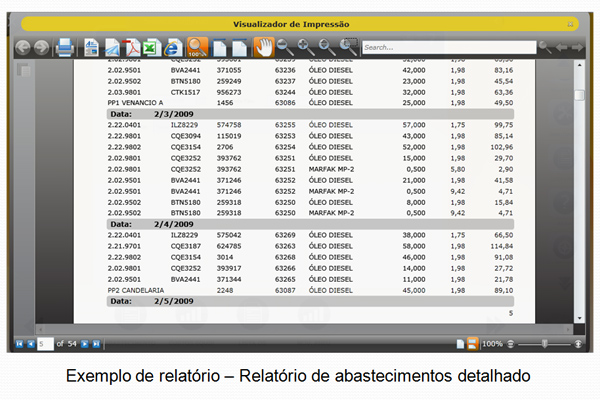Toggle single page view in status bar
Screen dimensions: 600x400
(460, 344)
